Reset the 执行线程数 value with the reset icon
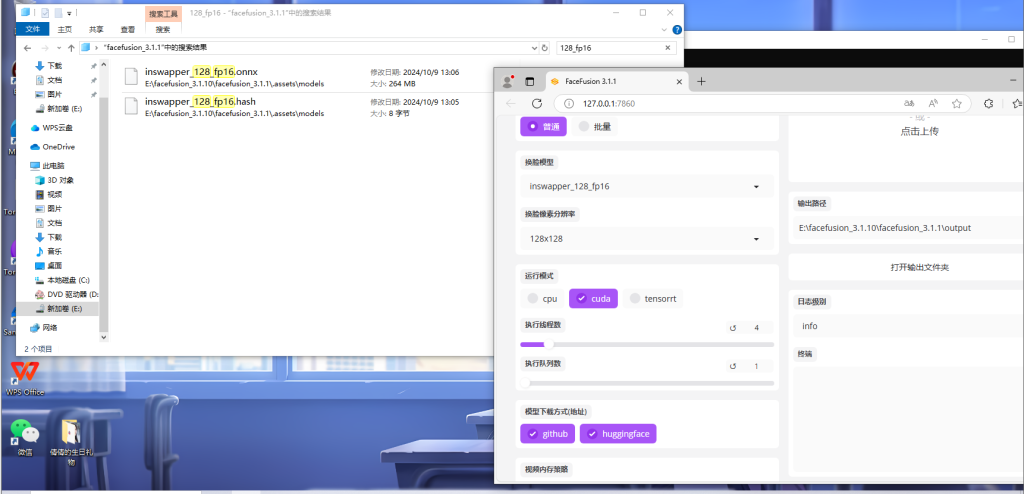Screen dimensions: 1024x494 [733, 328]
